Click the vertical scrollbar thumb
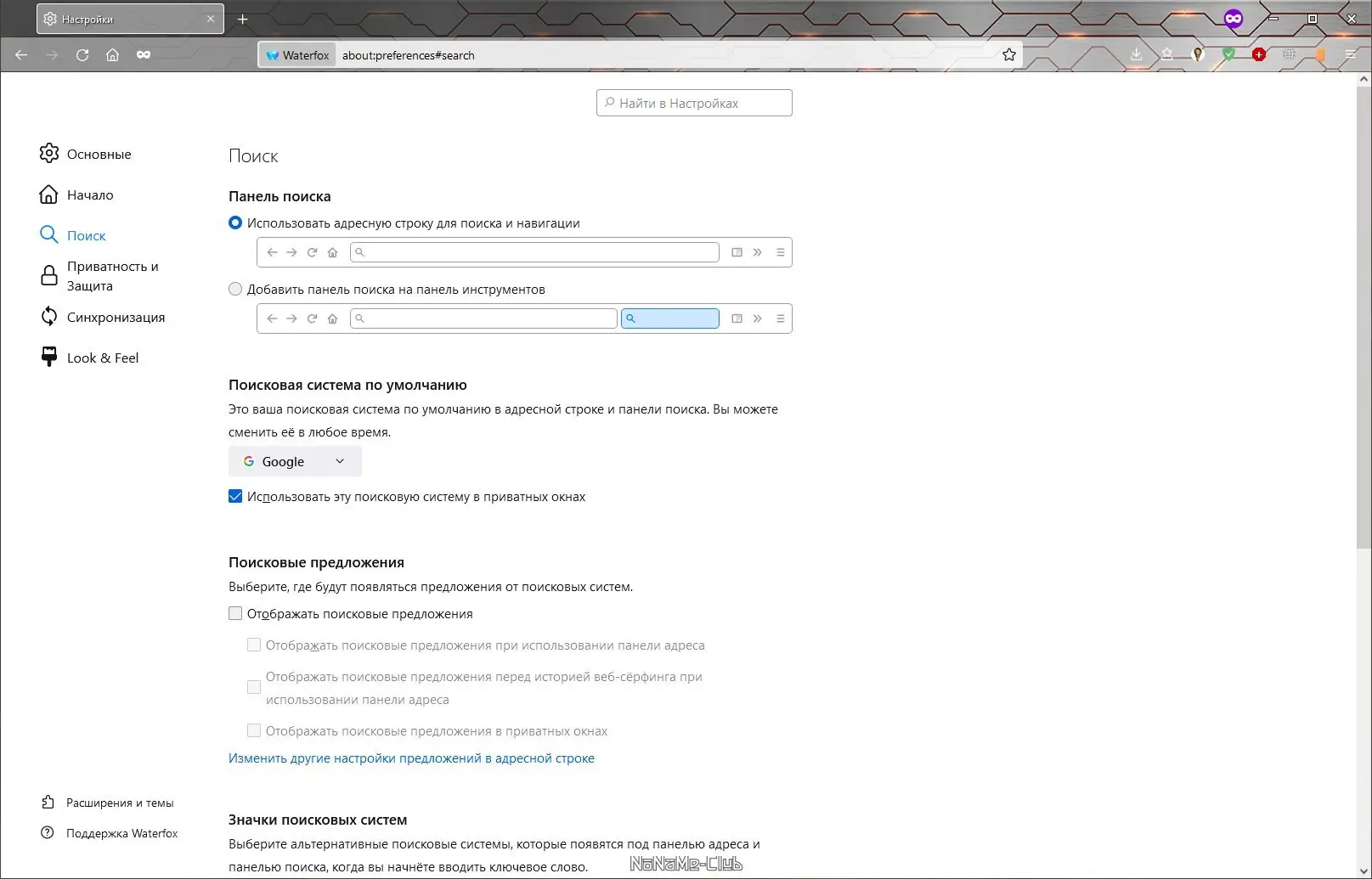Image resolution: width=1372 pixels, height=879 pixels. pyautogui.click(x=1364, y=316)
